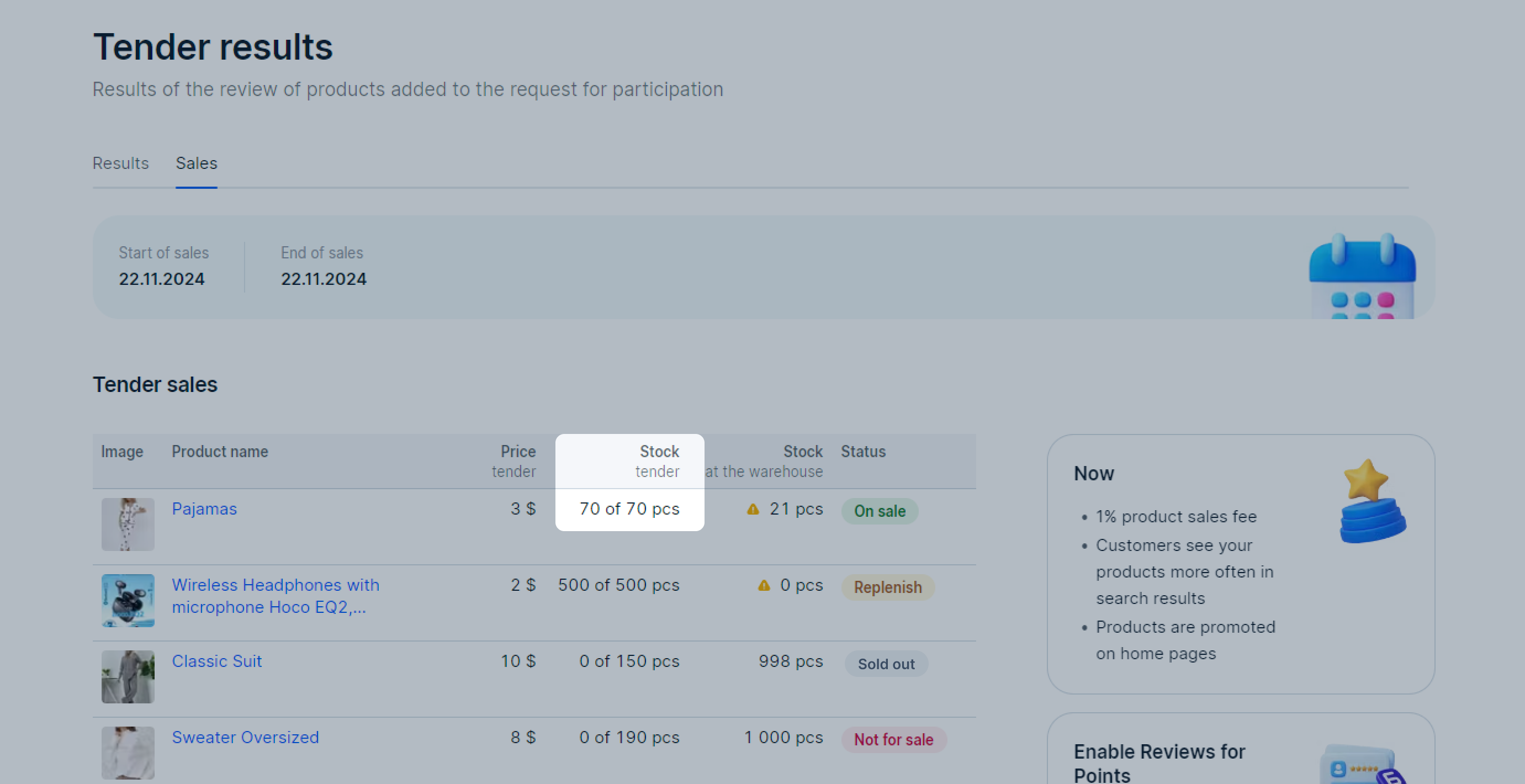Click the '998 pcs' warehouse stock value

click(791, 661)
